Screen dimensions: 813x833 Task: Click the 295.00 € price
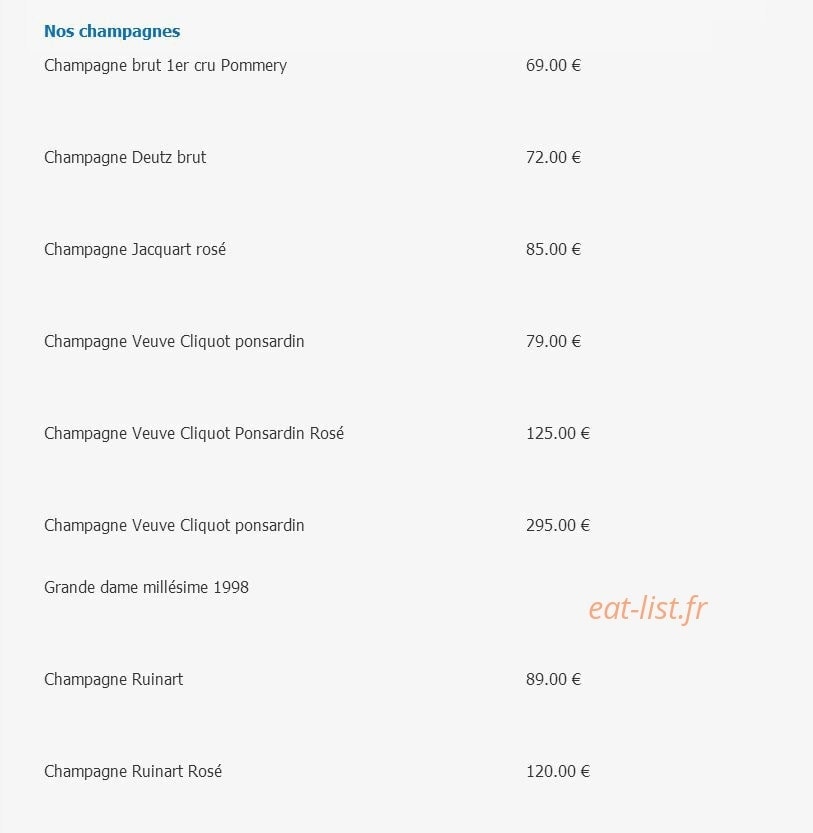(558, 525)
